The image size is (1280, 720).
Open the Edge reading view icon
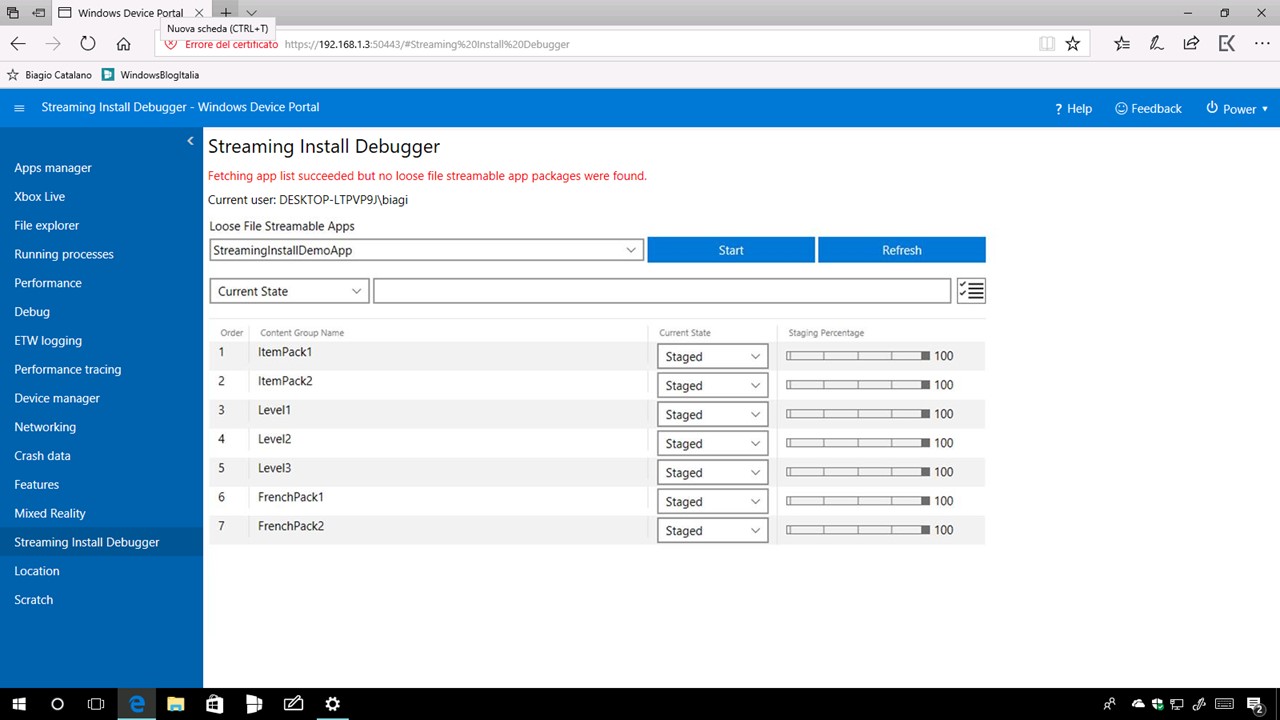[1046, 44]
